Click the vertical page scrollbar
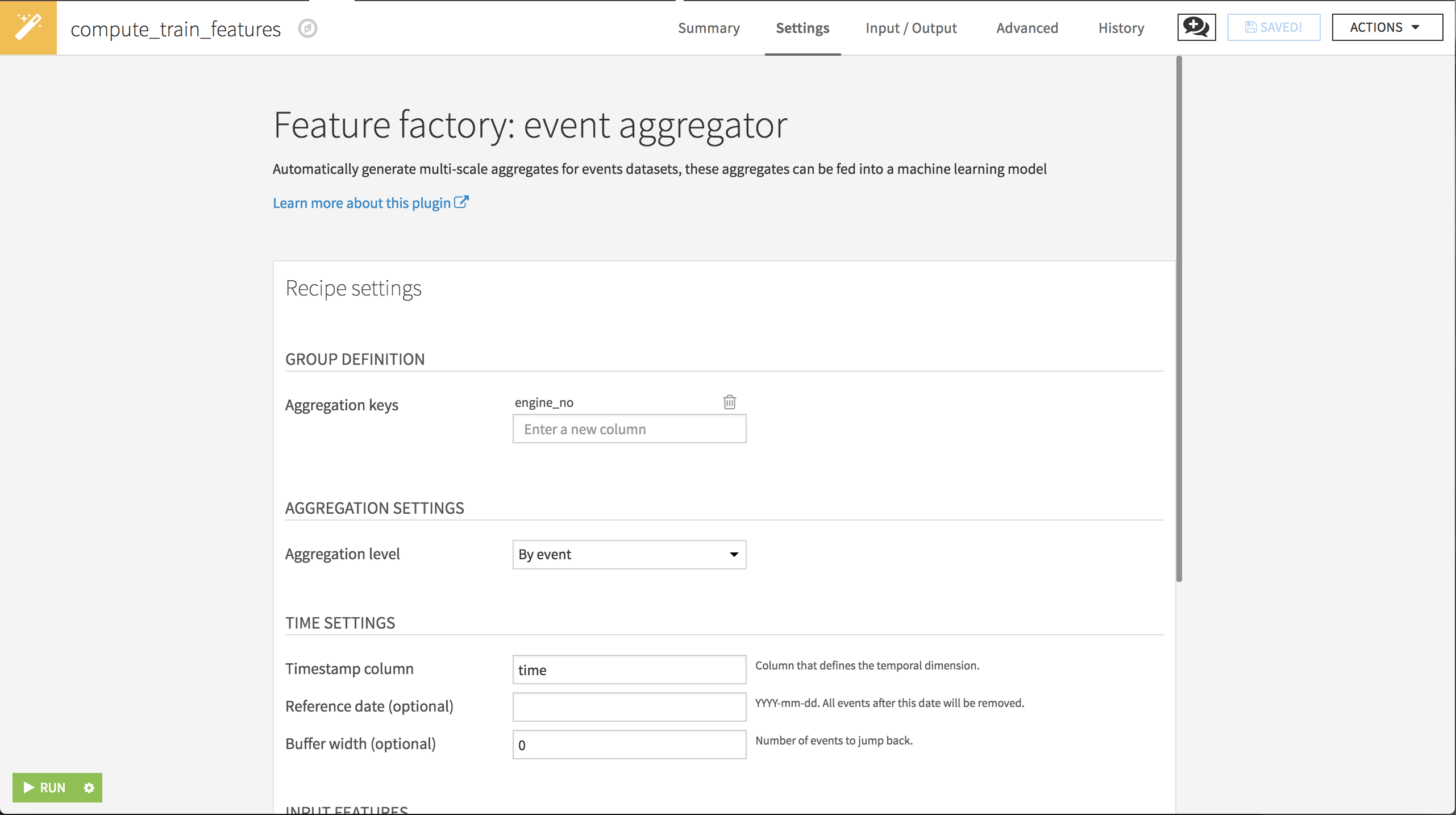 pos(1179,318)
